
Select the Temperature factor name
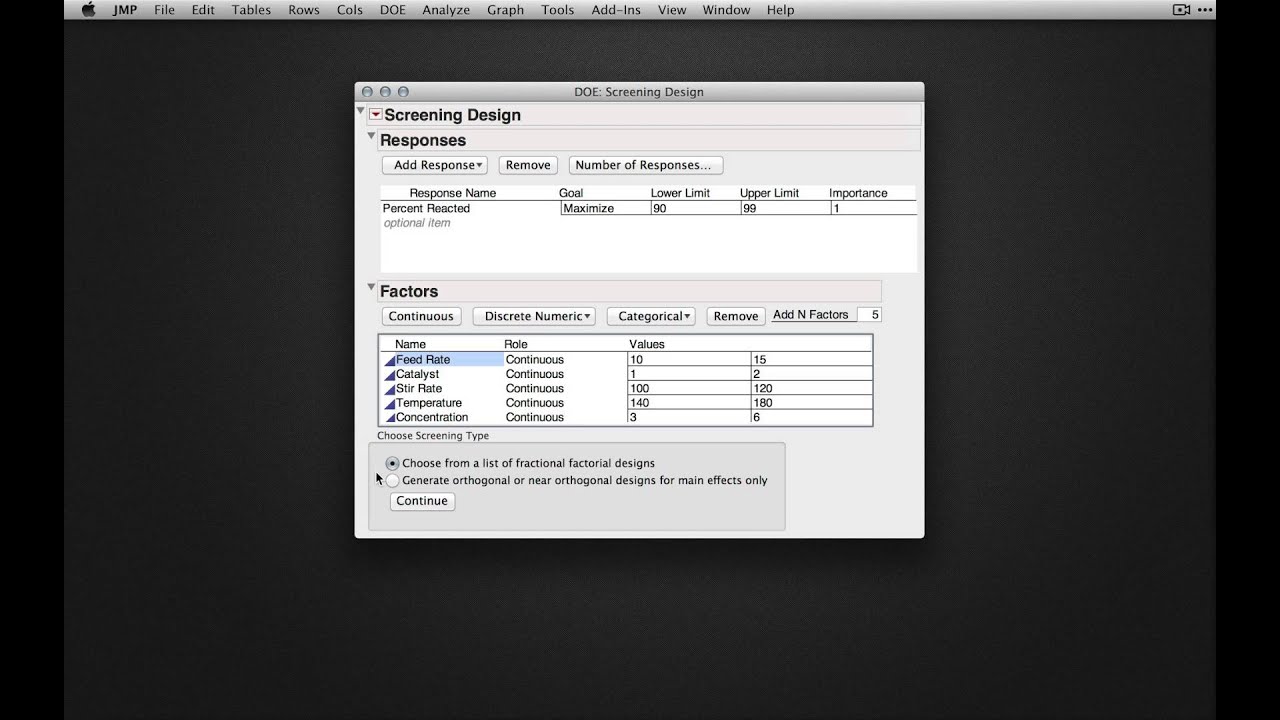pyautogui.click(x=429, y=403)
